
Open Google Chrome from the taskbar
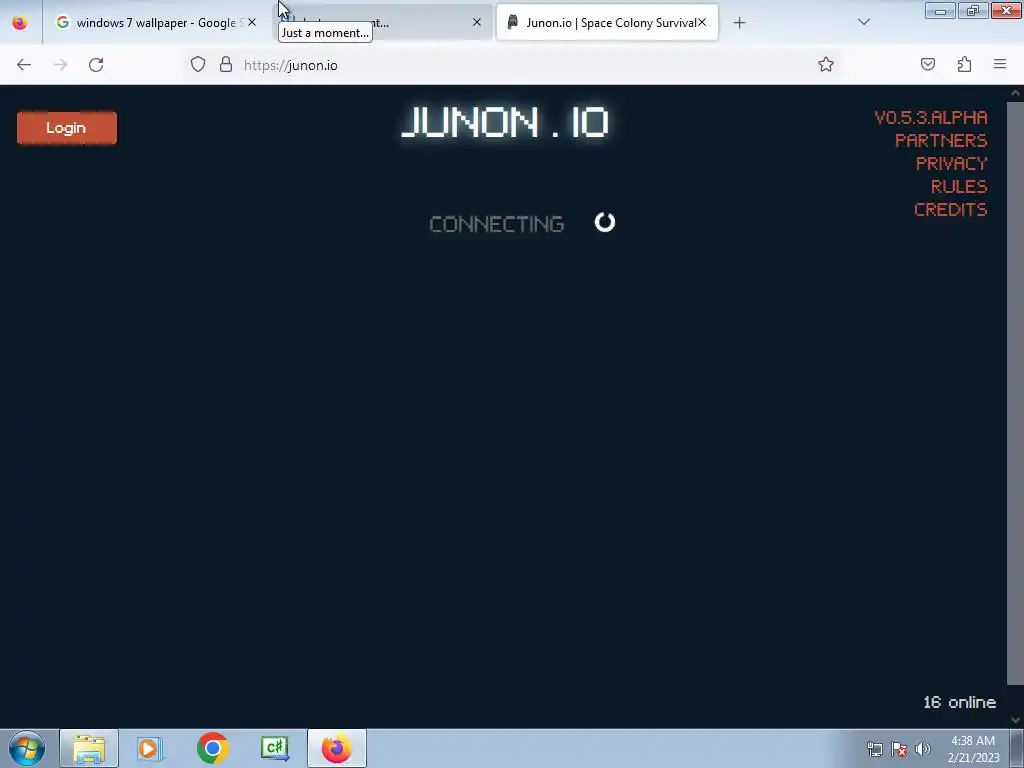[x=212, y=748]
